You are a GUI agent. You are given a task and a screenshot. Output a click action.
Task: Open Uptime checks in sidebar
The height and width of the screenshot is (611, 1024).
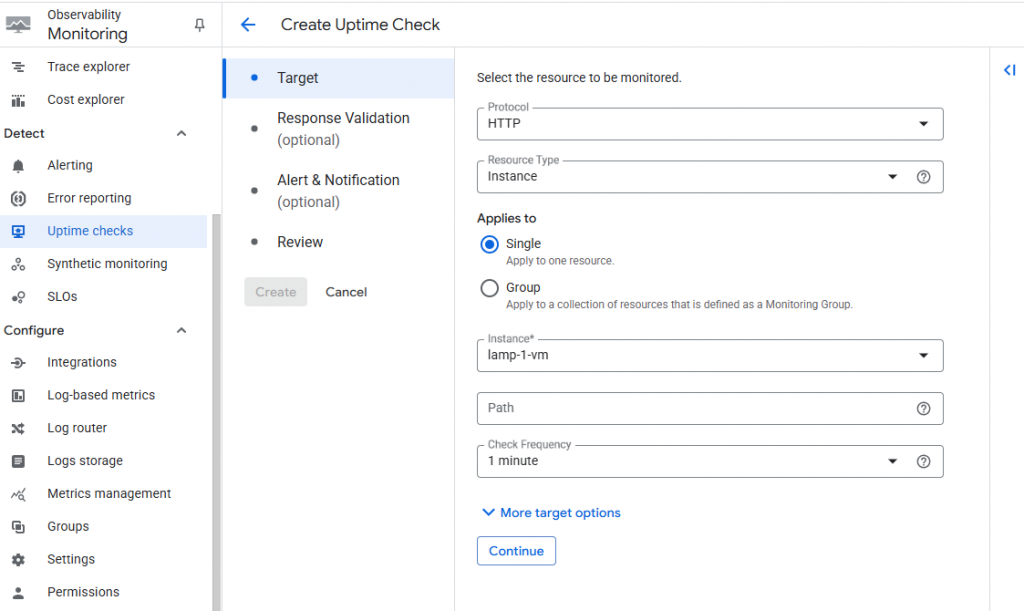tap(90, 231)
